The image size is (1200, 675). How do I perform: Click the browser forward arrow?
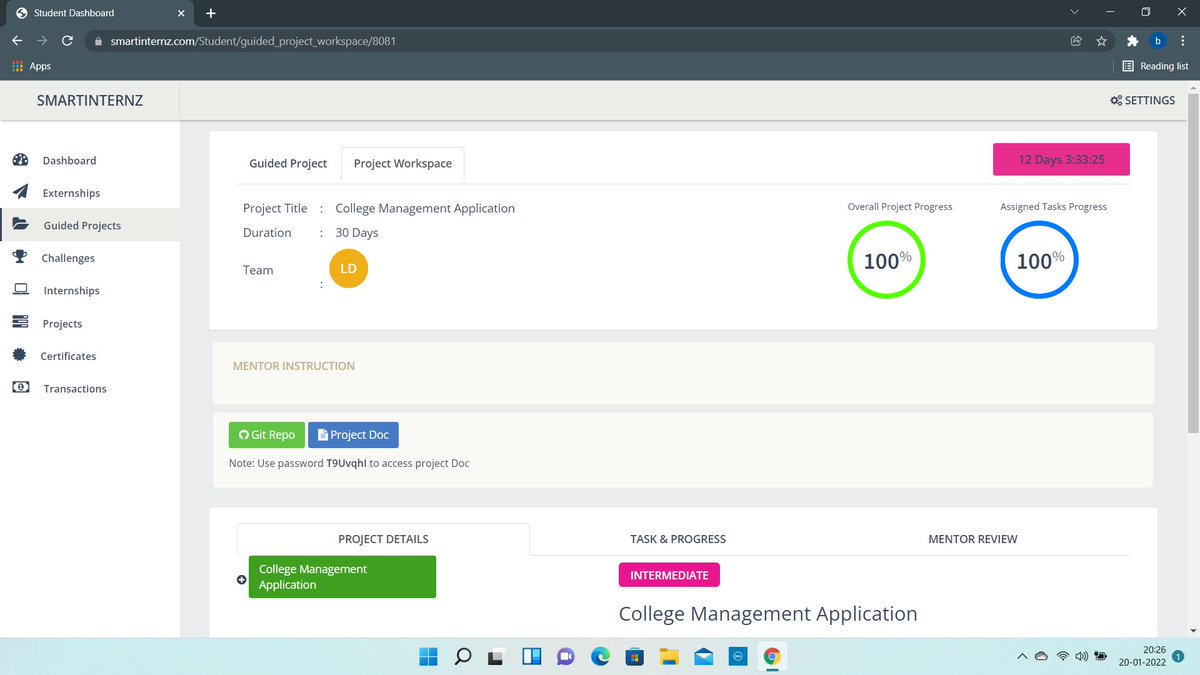[x=42, y=41]
